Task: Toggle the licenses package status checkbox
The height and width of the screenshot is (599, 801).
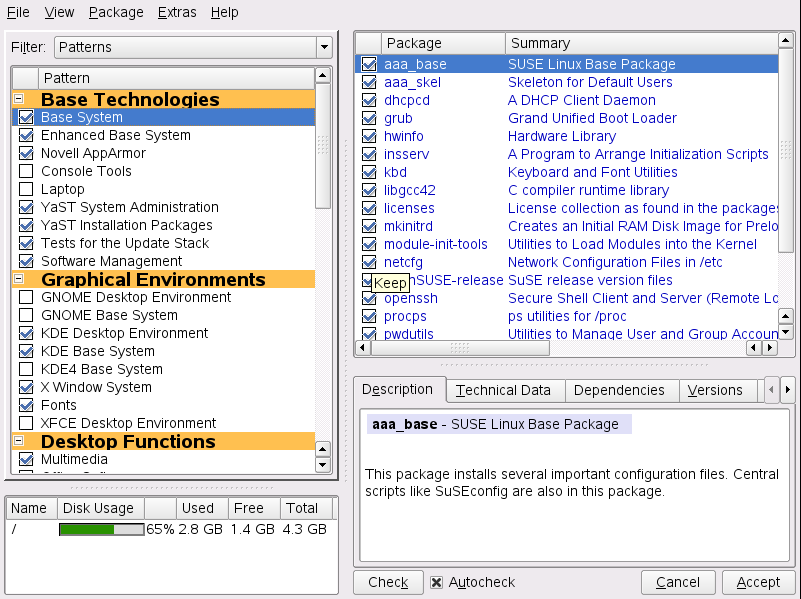Action: coord(369,208)
